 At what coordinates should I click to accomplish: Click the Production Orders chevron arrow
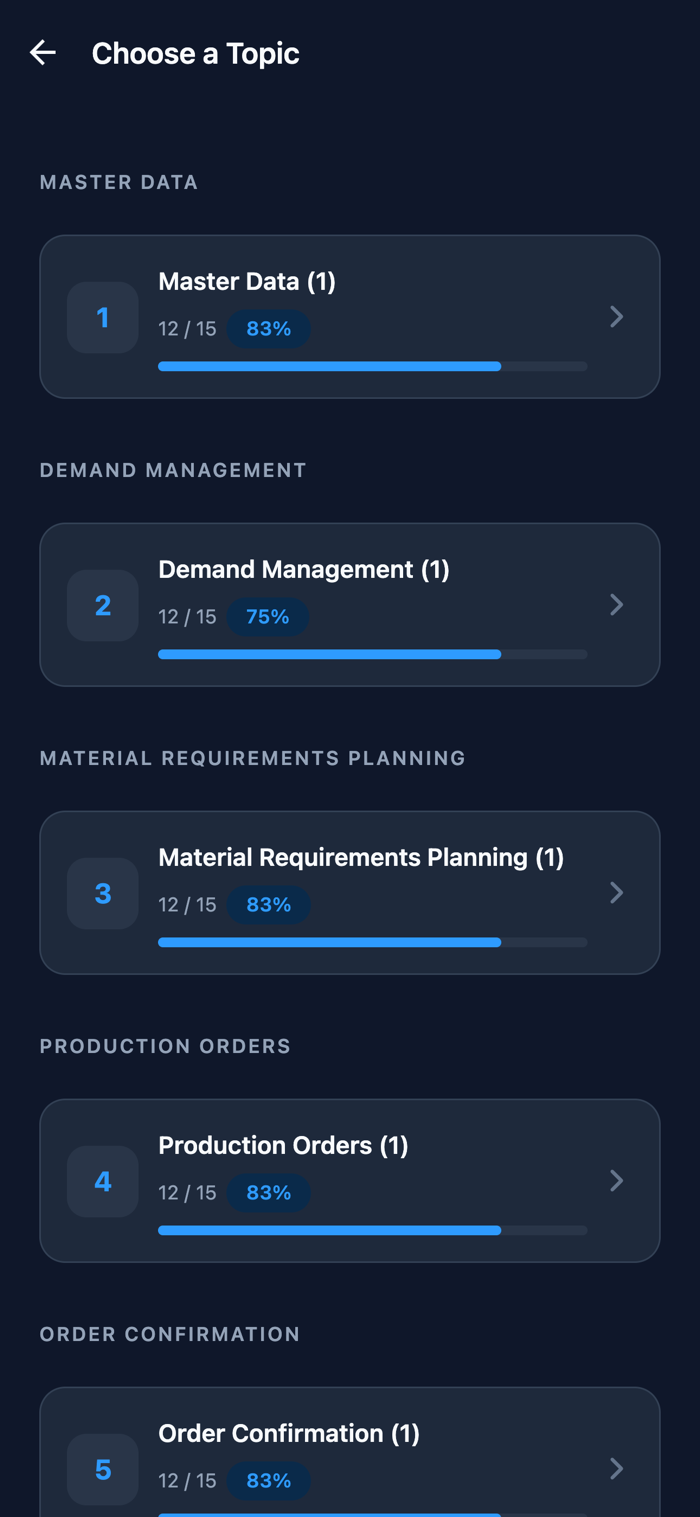(617, 1181)
